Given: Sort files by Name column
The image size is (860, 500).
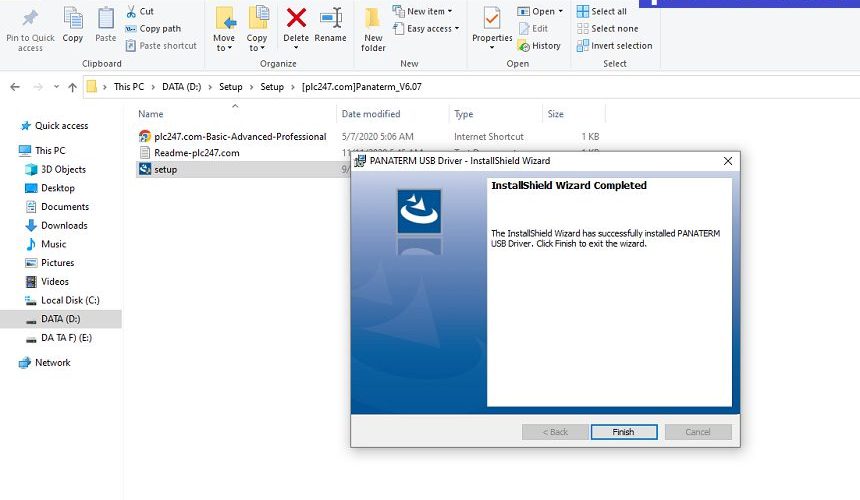Looking at the screenshot, I should point(151,114).
